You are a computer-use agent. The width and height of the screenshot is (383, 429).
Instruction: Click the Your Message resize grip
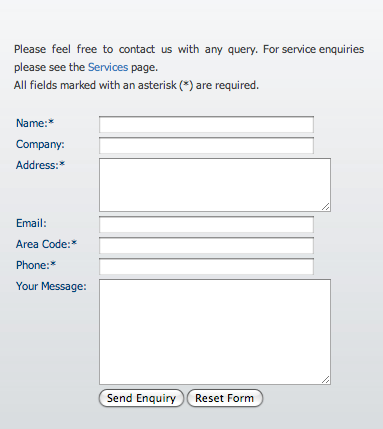tap(326, 380)
